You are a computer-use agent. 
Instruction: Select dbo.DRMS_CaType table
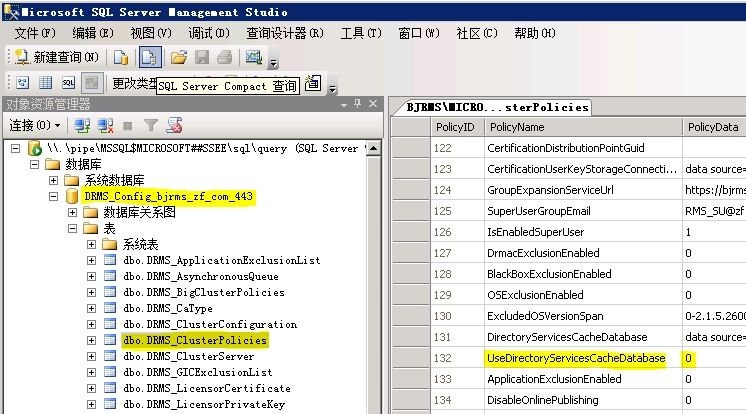(167, 308)
